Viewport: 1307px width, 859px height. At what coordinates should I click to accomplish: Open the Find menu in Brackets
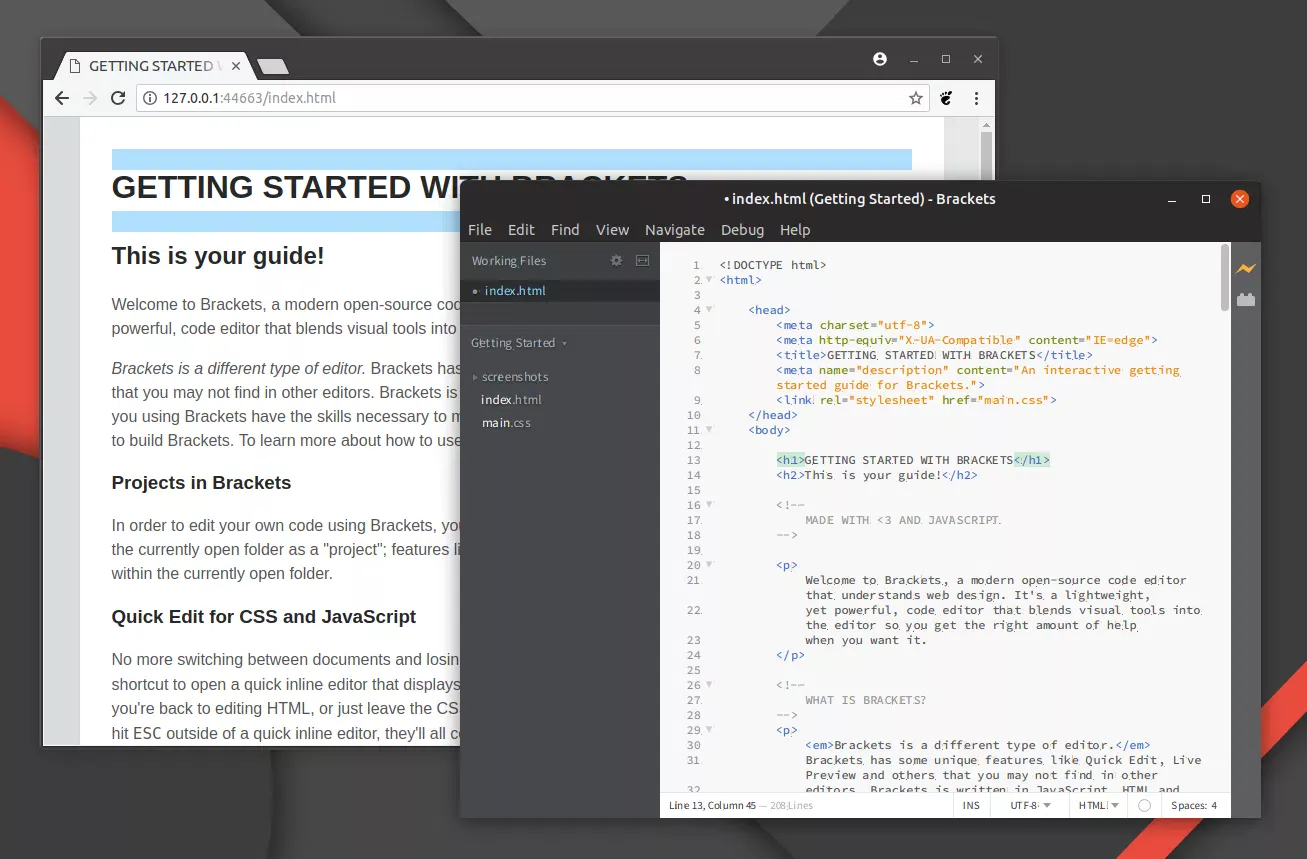(565, 230)
